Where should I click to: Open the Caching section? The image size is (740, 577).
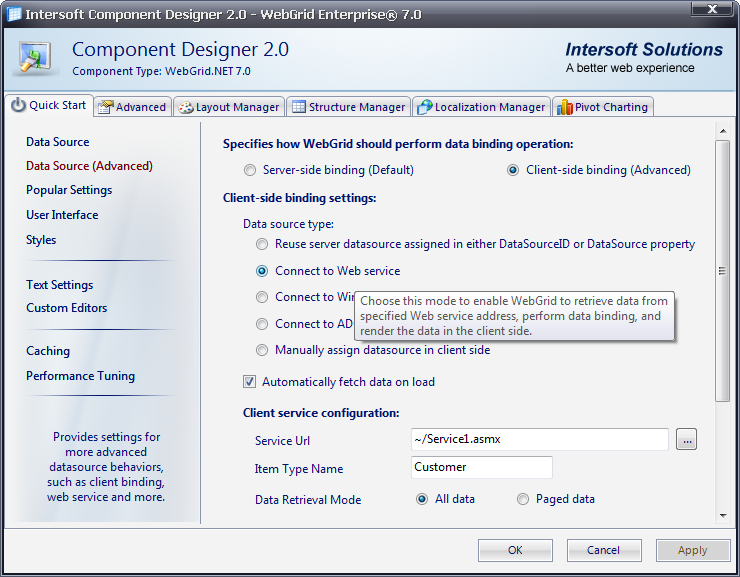[x=48, y=351]
